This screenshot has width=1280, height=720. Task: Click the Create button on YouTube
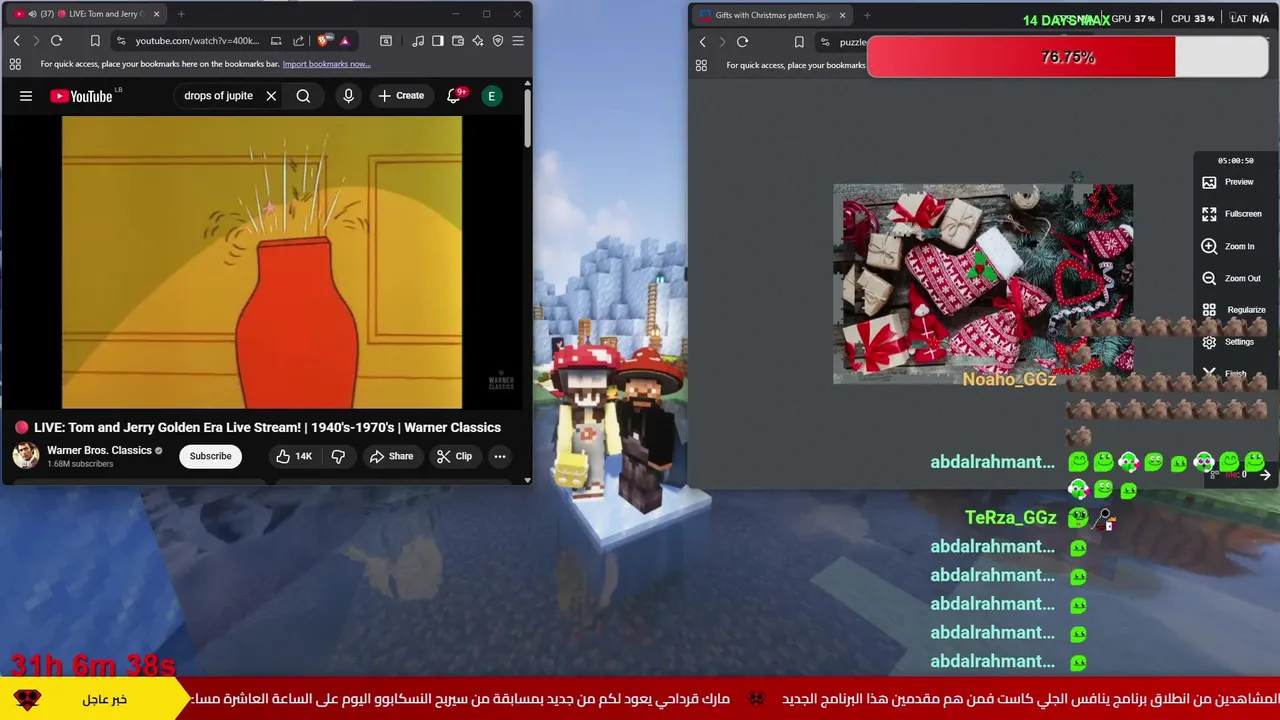coord(400,96)
